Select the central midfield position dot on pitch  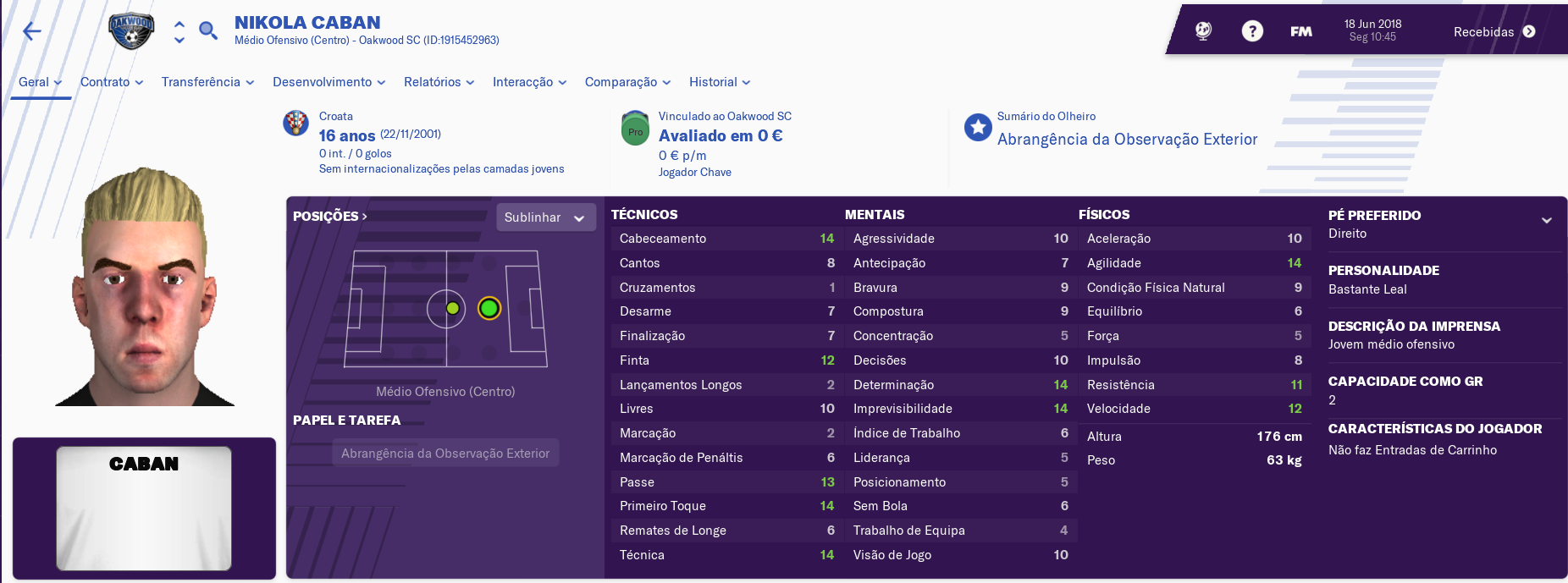(453, 308)
